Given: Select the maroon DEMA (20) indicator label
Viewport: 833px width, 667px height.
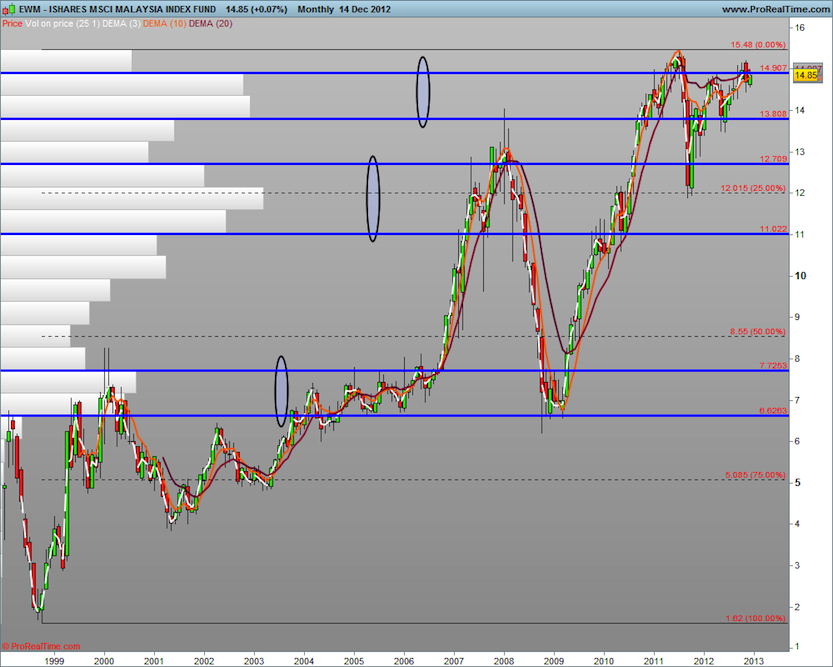Looking at the screenshot, I should pyautogui.click(x=210, y=24).
